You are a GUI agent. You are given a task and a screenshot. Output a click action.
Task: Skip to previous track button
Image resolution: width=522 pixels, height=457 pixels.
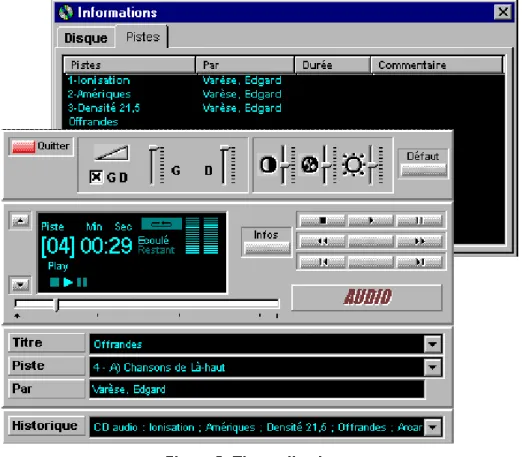pos(322,262)
